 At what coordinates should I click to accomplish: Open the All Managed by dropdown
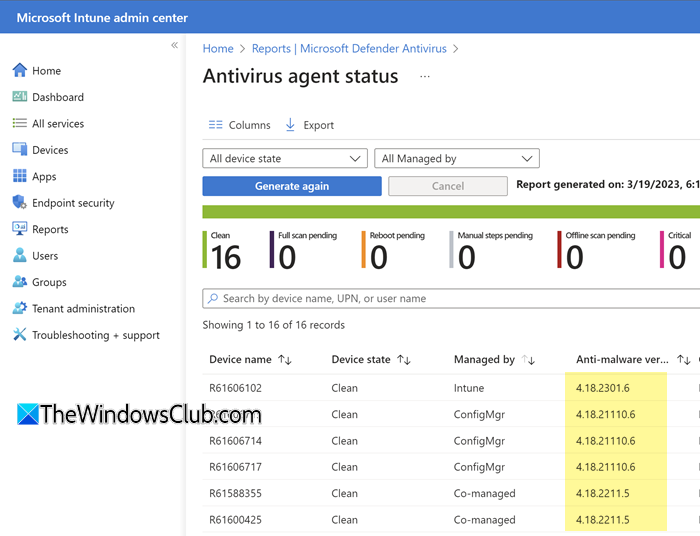[x=457, y=159]
